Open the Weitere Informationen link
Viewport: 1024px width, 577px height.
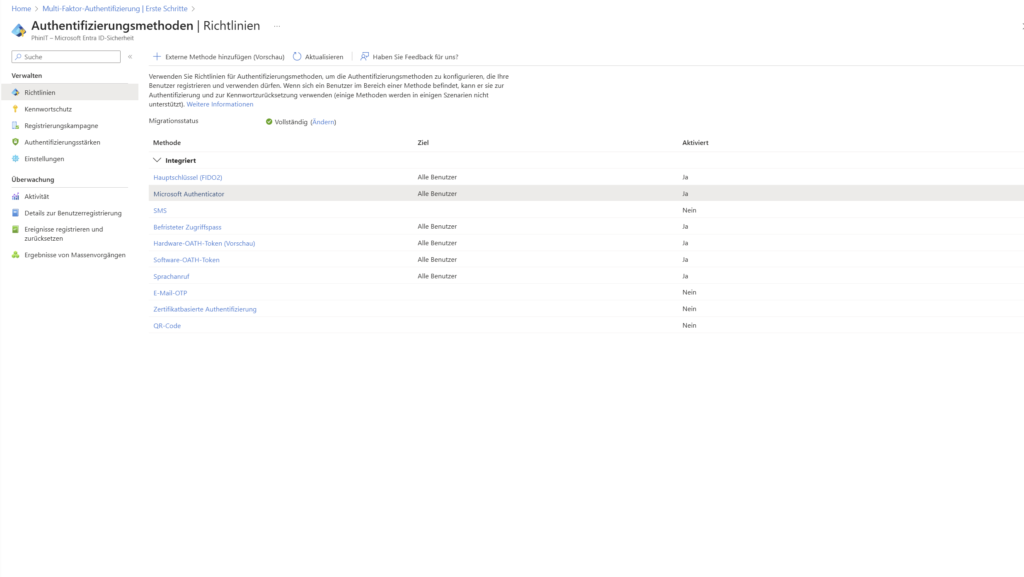[x=220, y=104]
